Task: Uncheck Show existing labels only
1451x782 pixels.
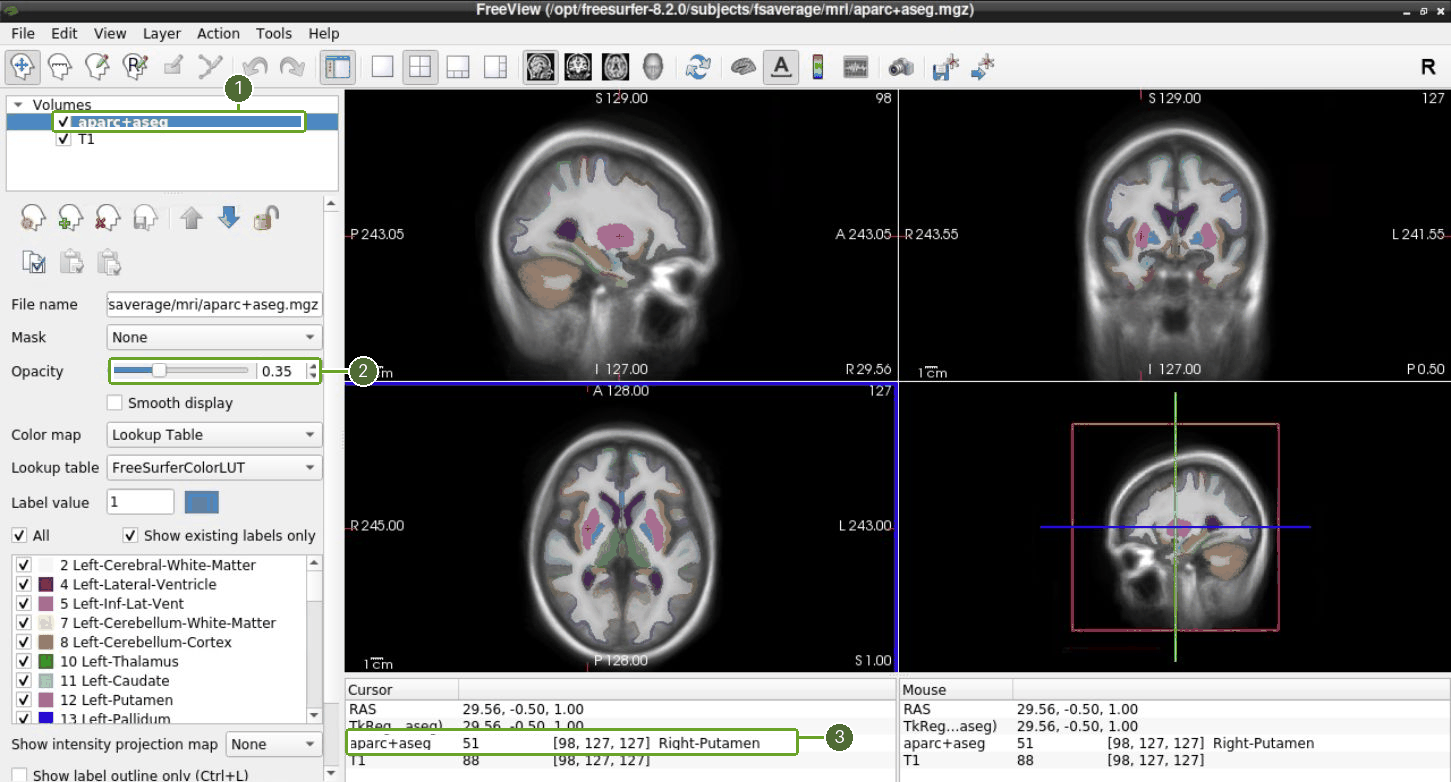Action: click(x=130, y=536)
